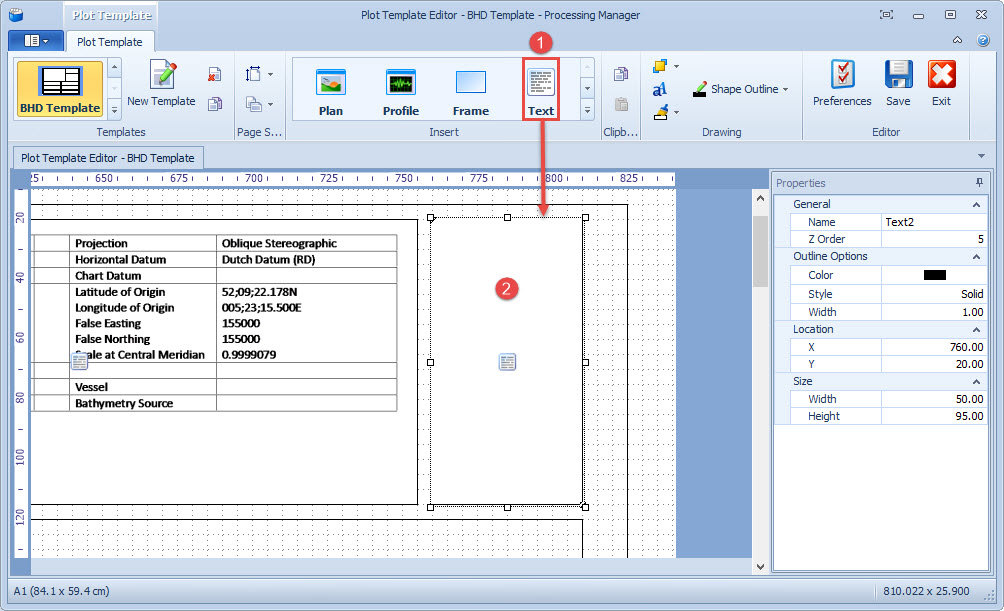1004x611 pixels.
Task: Collapse the General properties section
Action: [x=976, y=204]
